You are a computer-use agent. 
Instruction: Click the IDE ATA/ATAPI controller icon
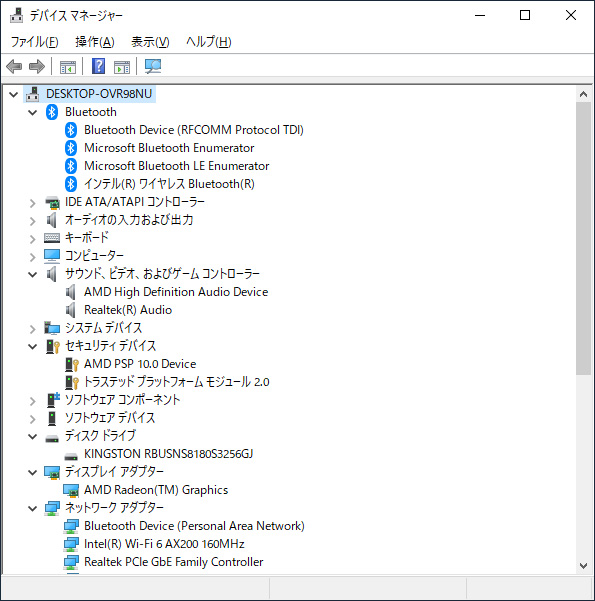pos(52,202)
